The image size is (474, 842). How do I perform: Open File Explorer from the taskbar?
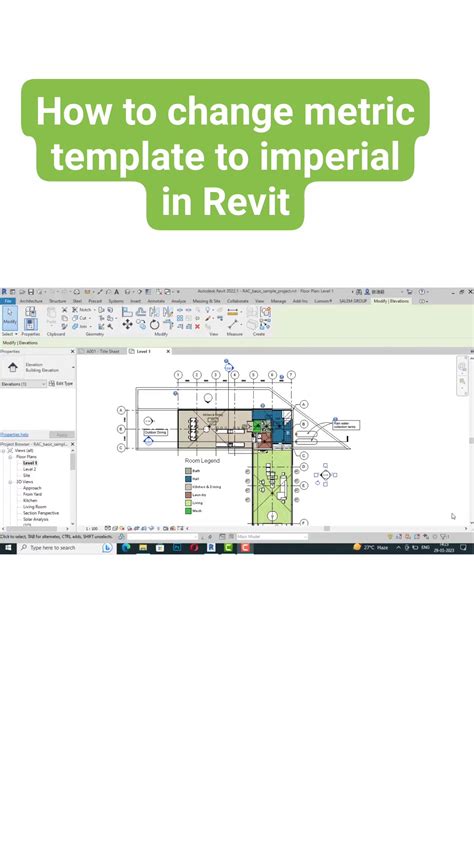[x=143, y=547]
